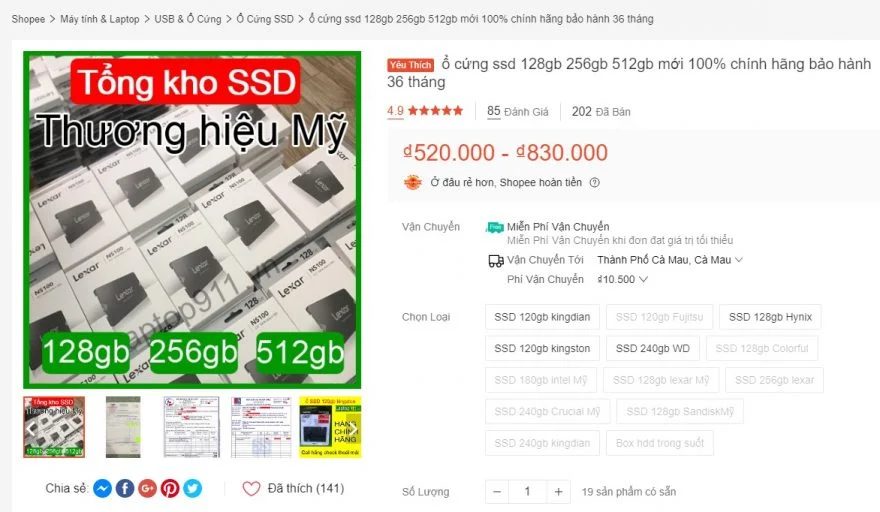The width and height of the screenshot is (880, 512).
Task: Share product on Facebook
Action: (125, 488)
